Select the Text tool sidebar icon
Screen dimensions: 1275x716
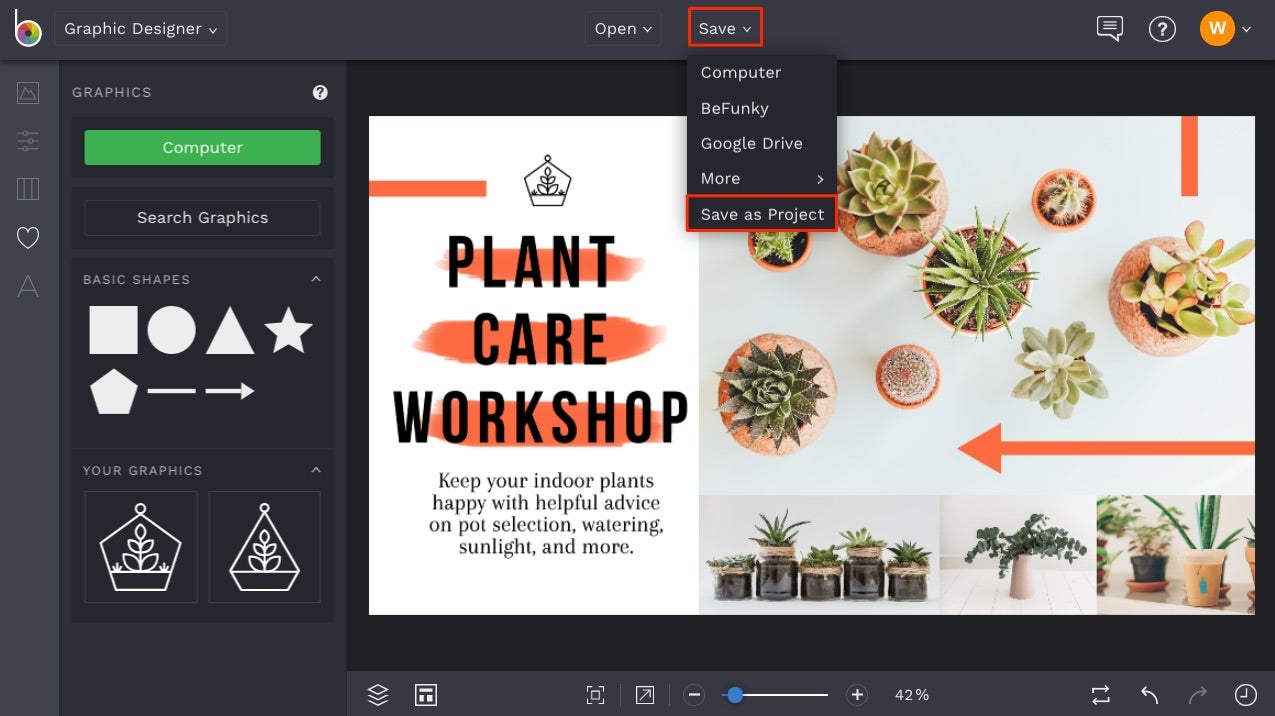coord(27,287)
